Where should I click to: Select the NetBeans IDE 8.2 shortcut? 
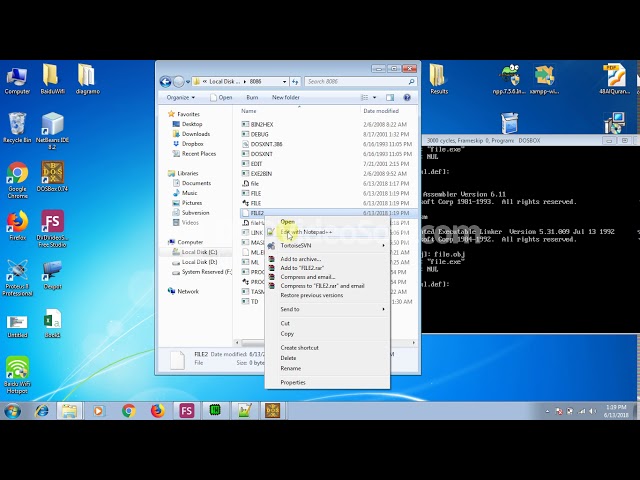(x=52, y=131)
